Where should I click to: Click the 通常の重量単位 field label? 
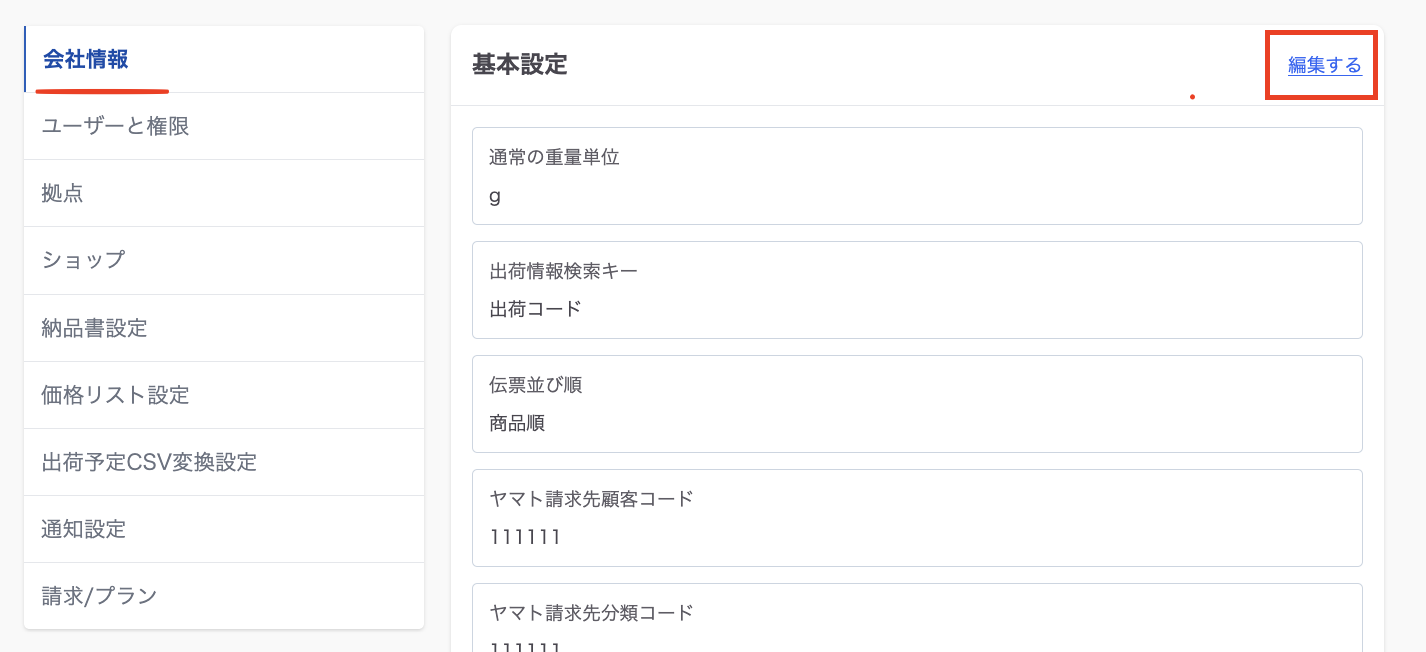[x=554, y=157]
